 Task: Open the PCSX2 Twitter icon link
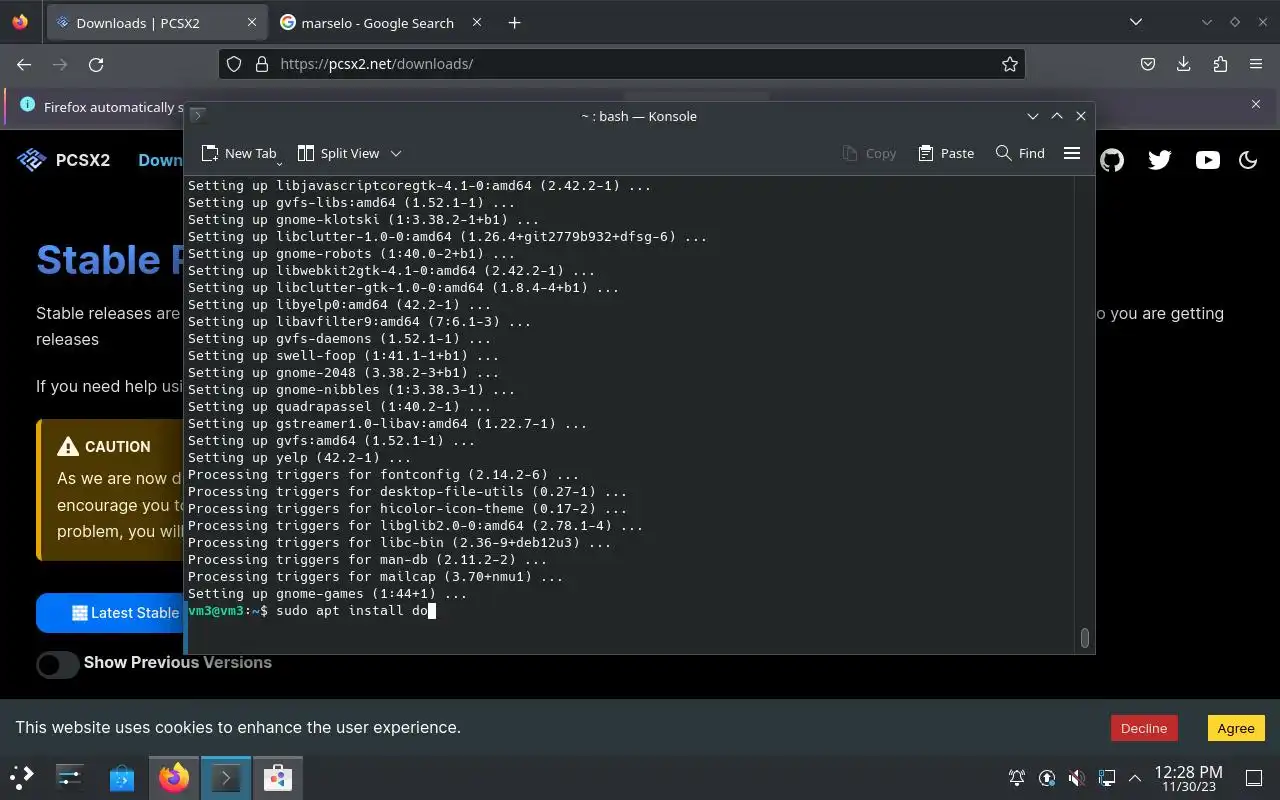[x=1160, y=160]
